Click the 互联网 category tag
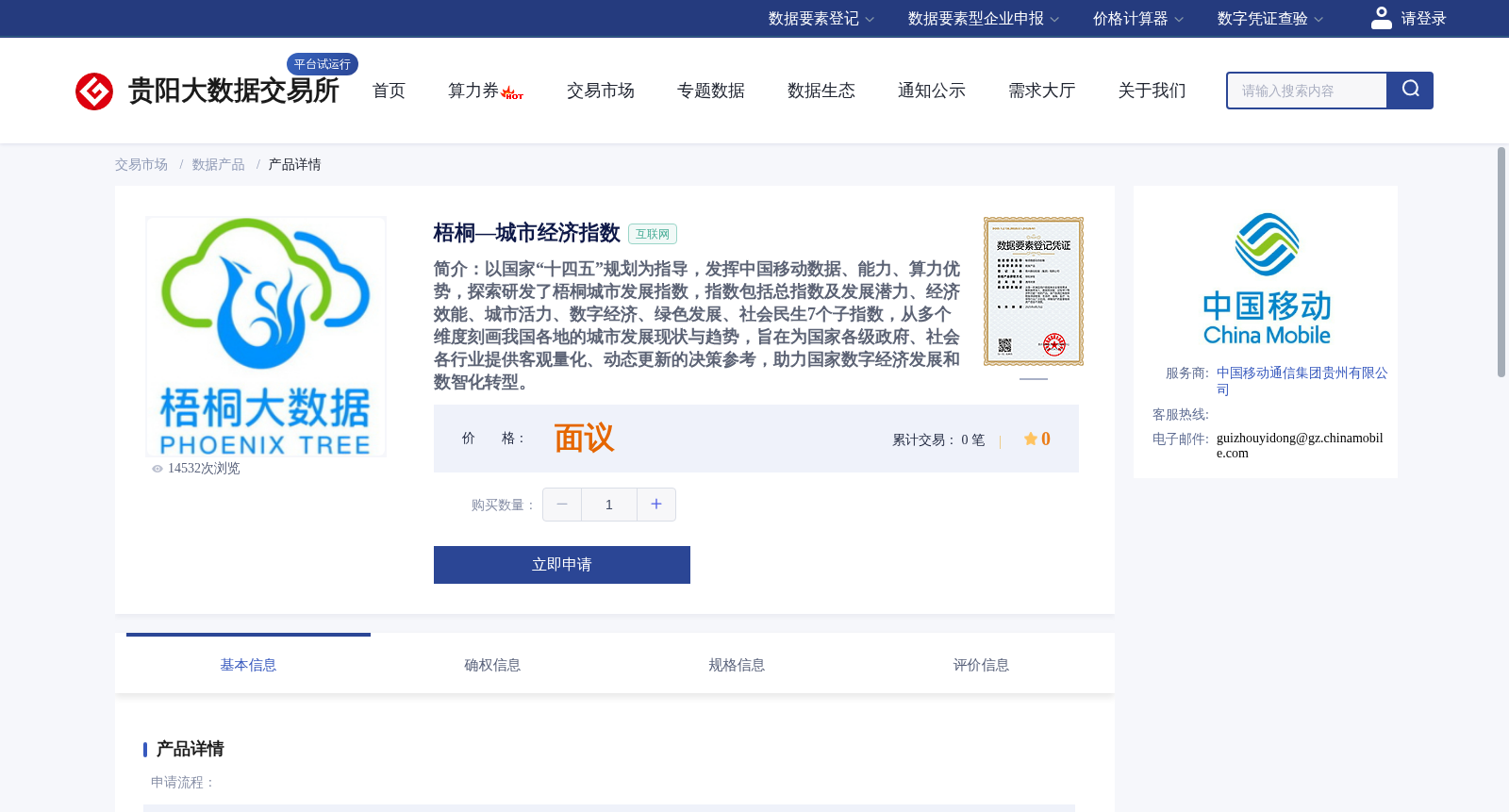Viewport: 1509px width, 812px height. coord(653,234)
